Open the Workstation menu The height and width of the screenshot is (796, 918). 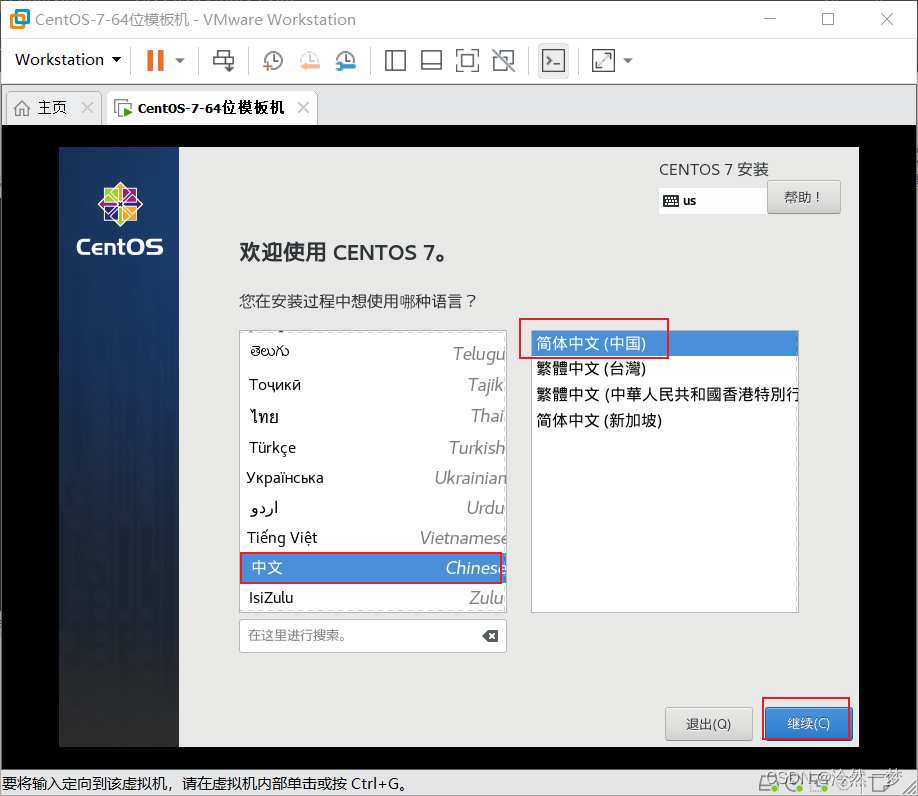tap(68, 60)
